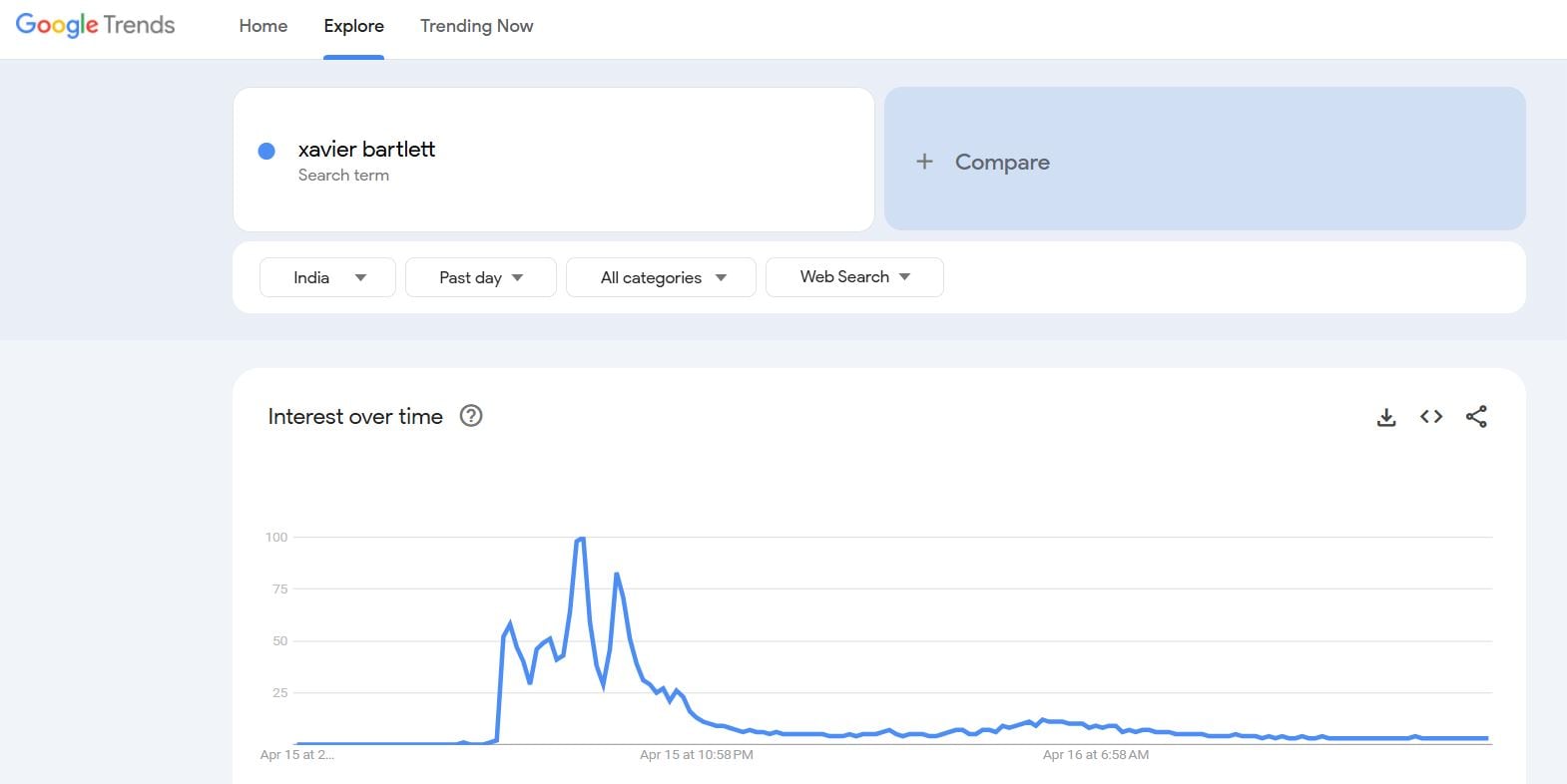This screenshot has height=784, width=1567.
Task: Add a comparison term with Compare
Action: 1002,162
